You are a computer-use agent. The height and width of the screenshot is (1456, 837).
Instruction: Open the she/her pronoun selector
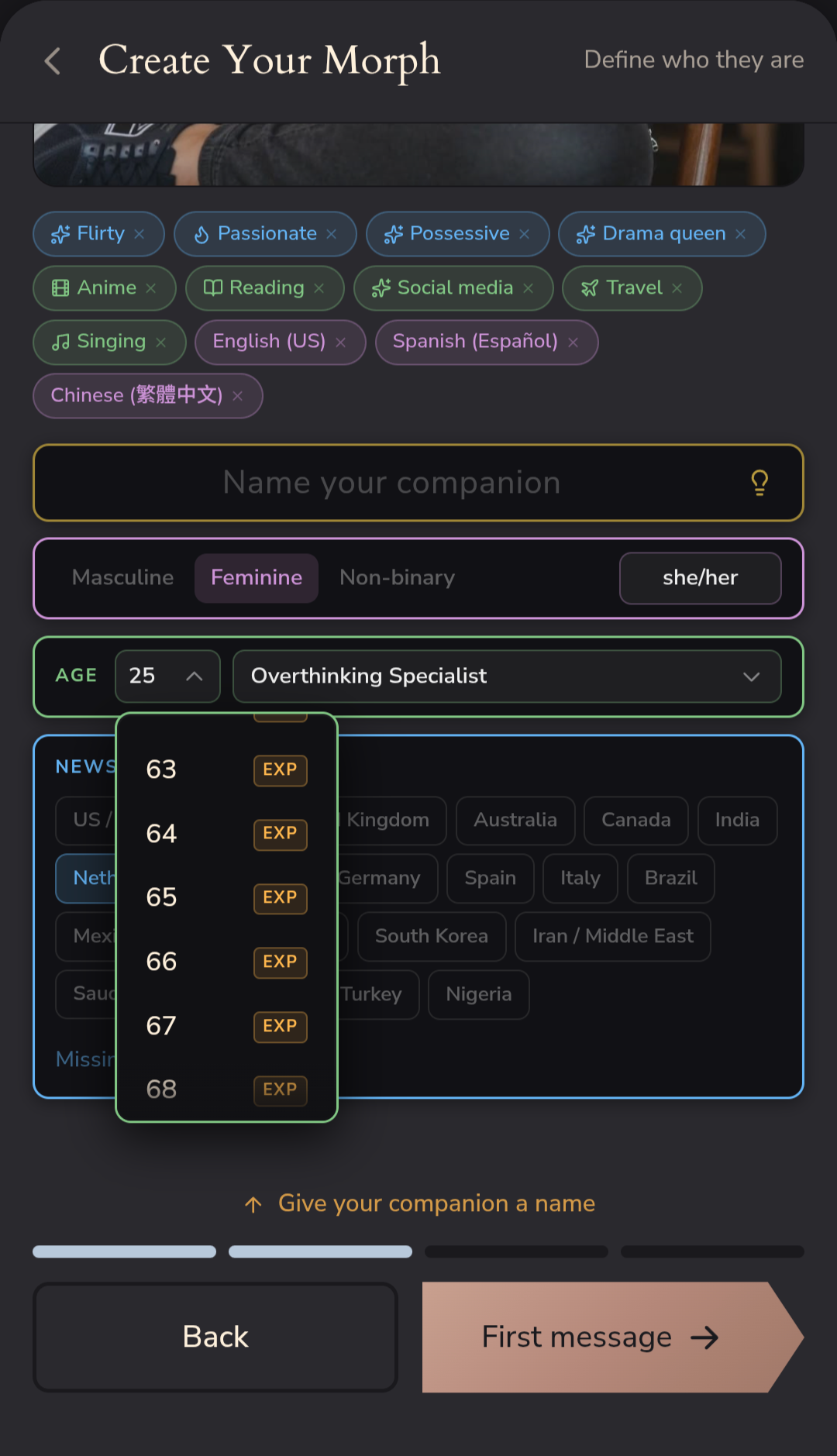tap(701, 578)
